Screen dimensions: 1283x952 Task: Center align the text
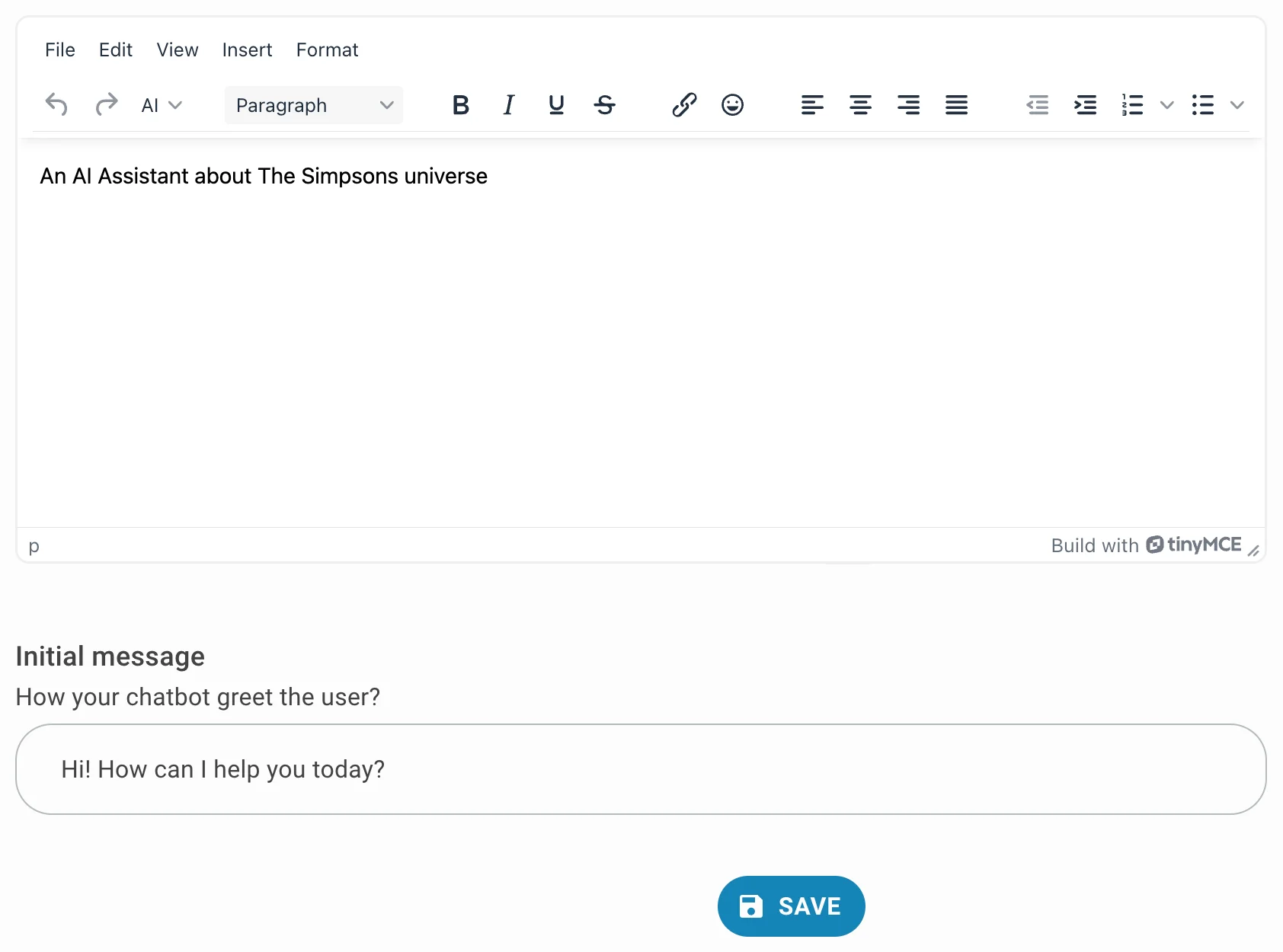[860, 105]
